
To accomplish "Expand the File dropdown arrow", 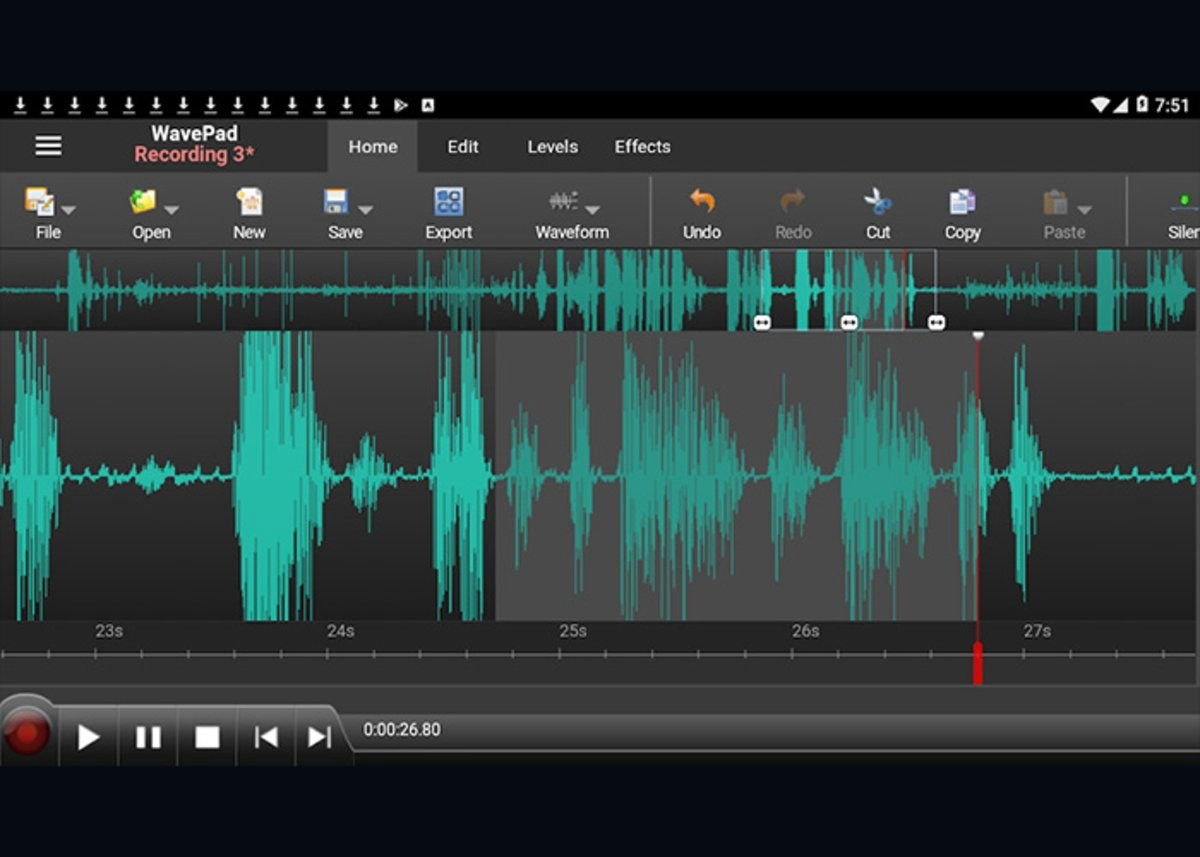I will coord(69,213).
